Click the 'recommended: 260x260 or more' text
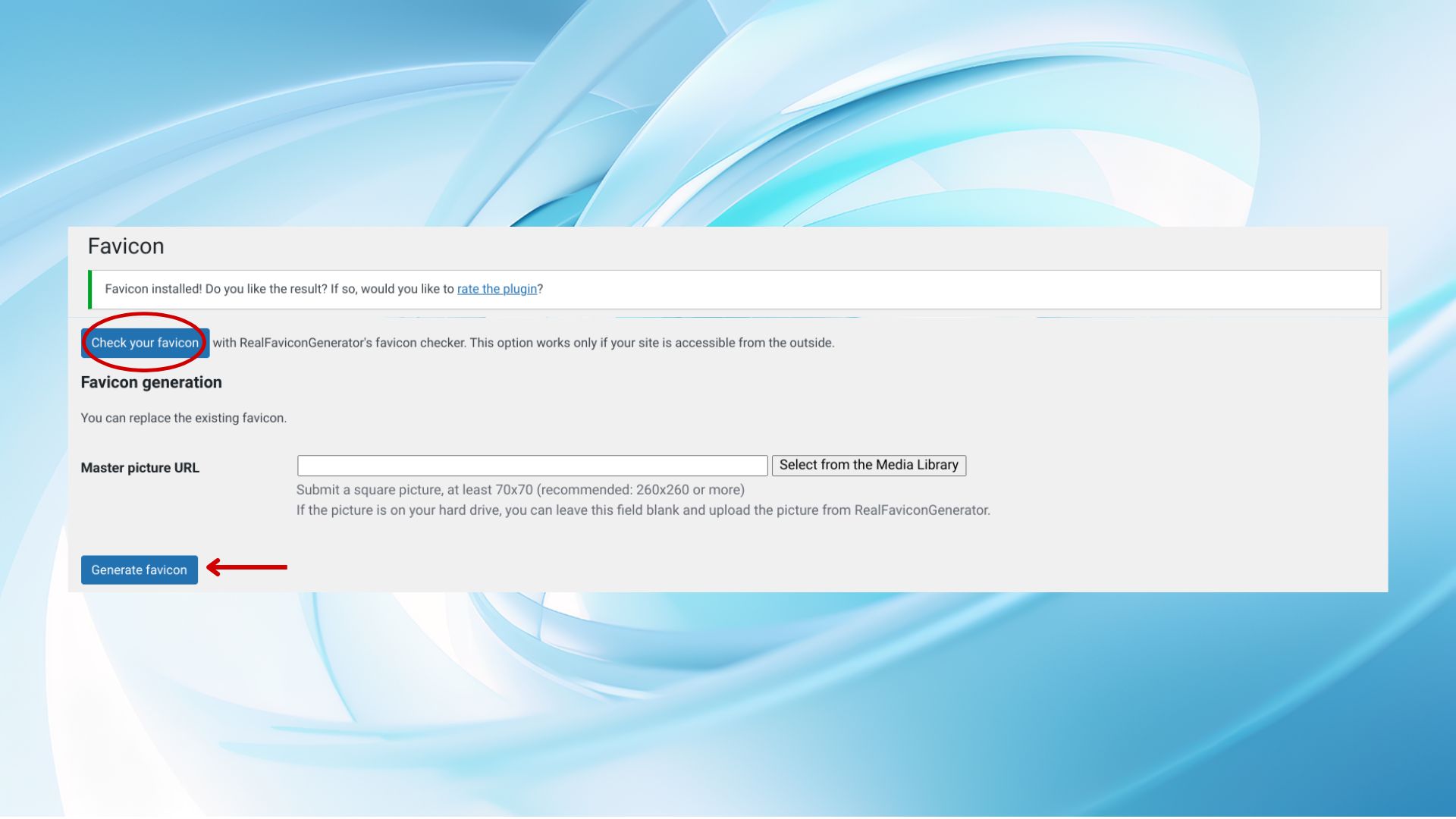Image resolution: width=1456 pixels, height=819 pixels. (x=641, y=490)
